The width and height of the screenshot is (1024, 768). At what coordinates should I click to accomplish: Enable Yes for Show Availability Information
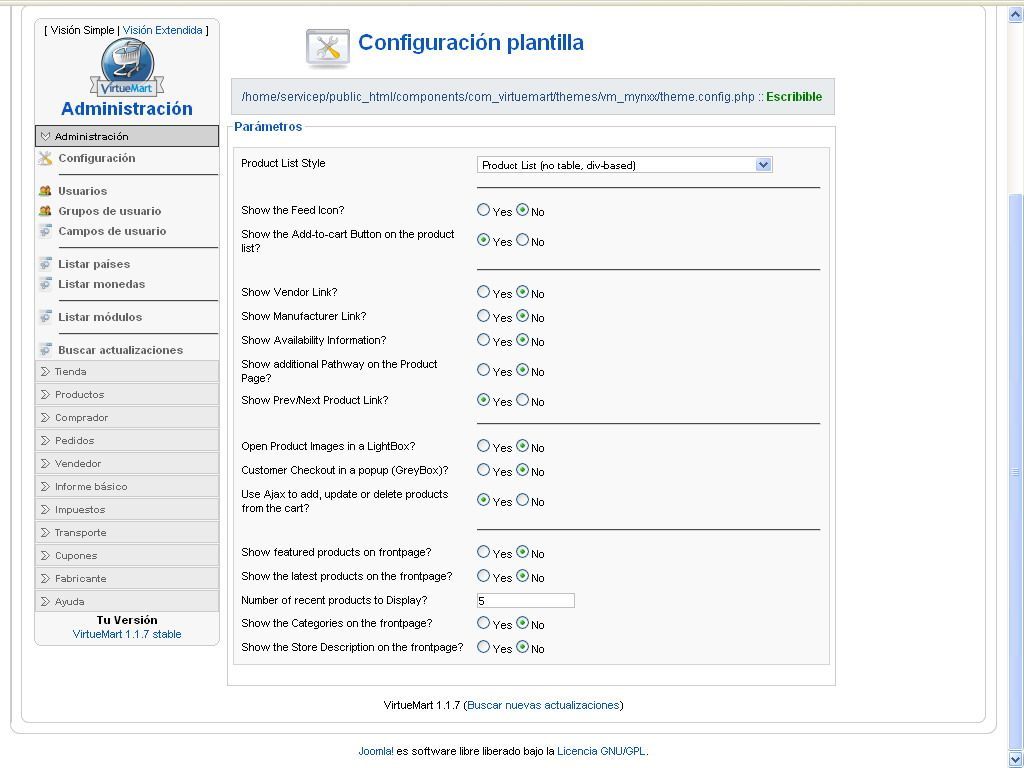click(x=483, y=340)
